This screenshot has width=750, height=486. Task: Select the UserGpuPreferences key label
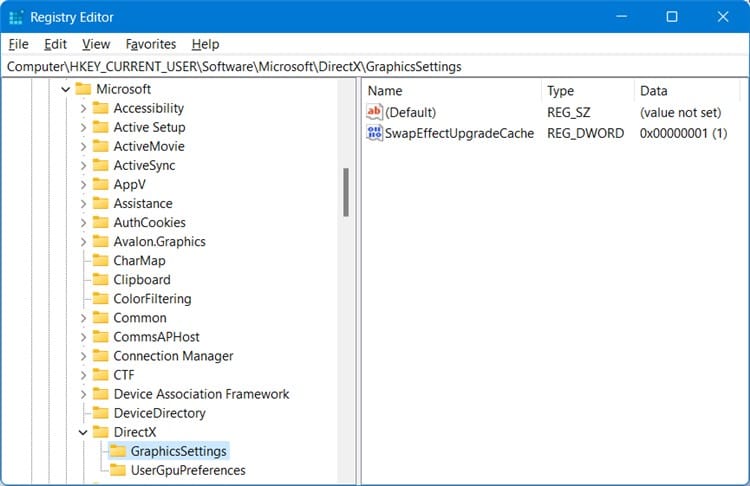(188, 470)
